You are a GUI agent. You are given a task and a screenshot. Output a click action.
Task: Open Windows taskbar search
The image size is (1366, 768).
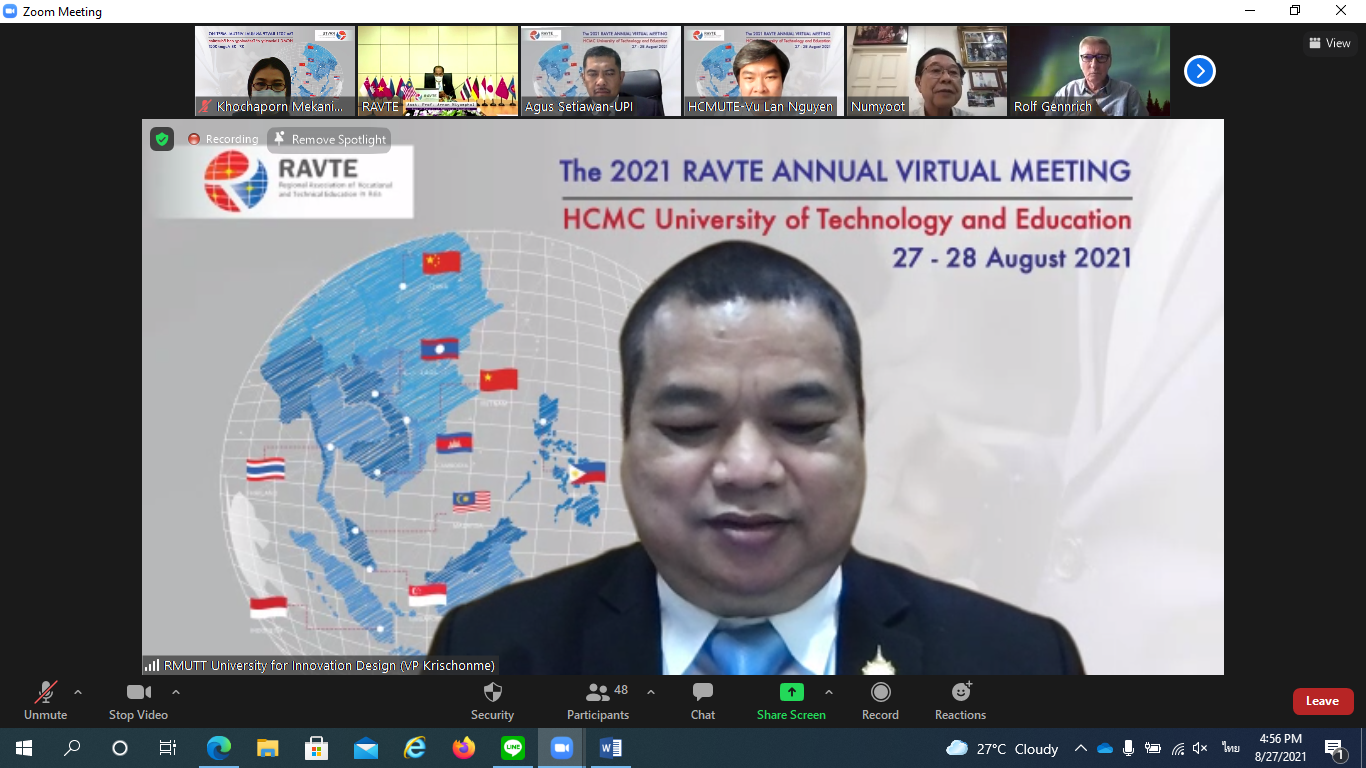(x=72, y=748)
